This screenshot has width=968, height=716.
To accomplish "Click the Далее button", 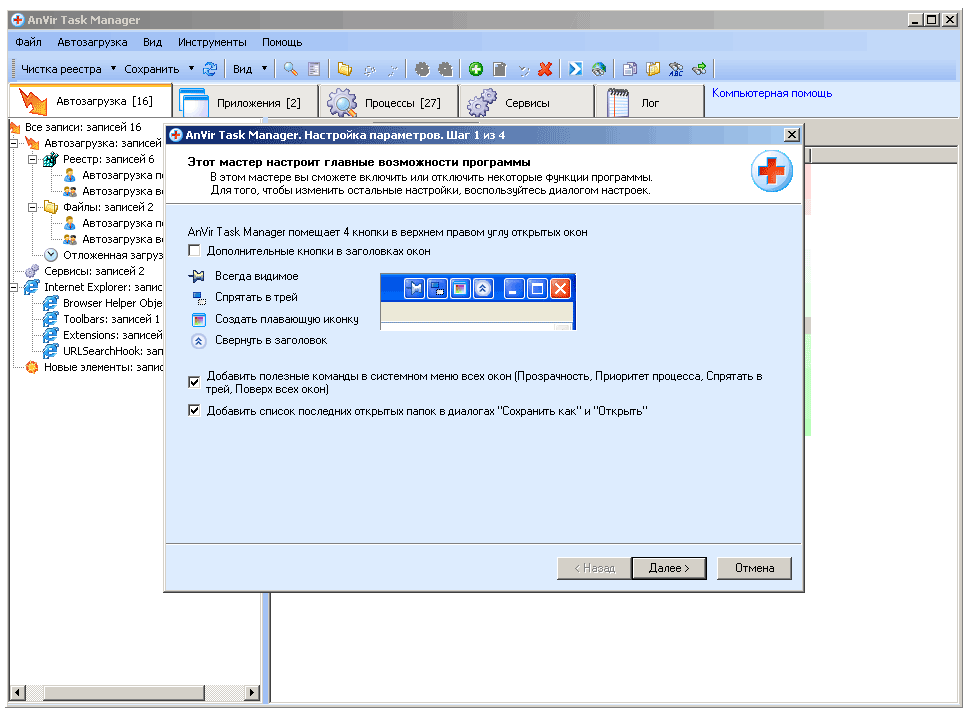I will coord(668,568).
